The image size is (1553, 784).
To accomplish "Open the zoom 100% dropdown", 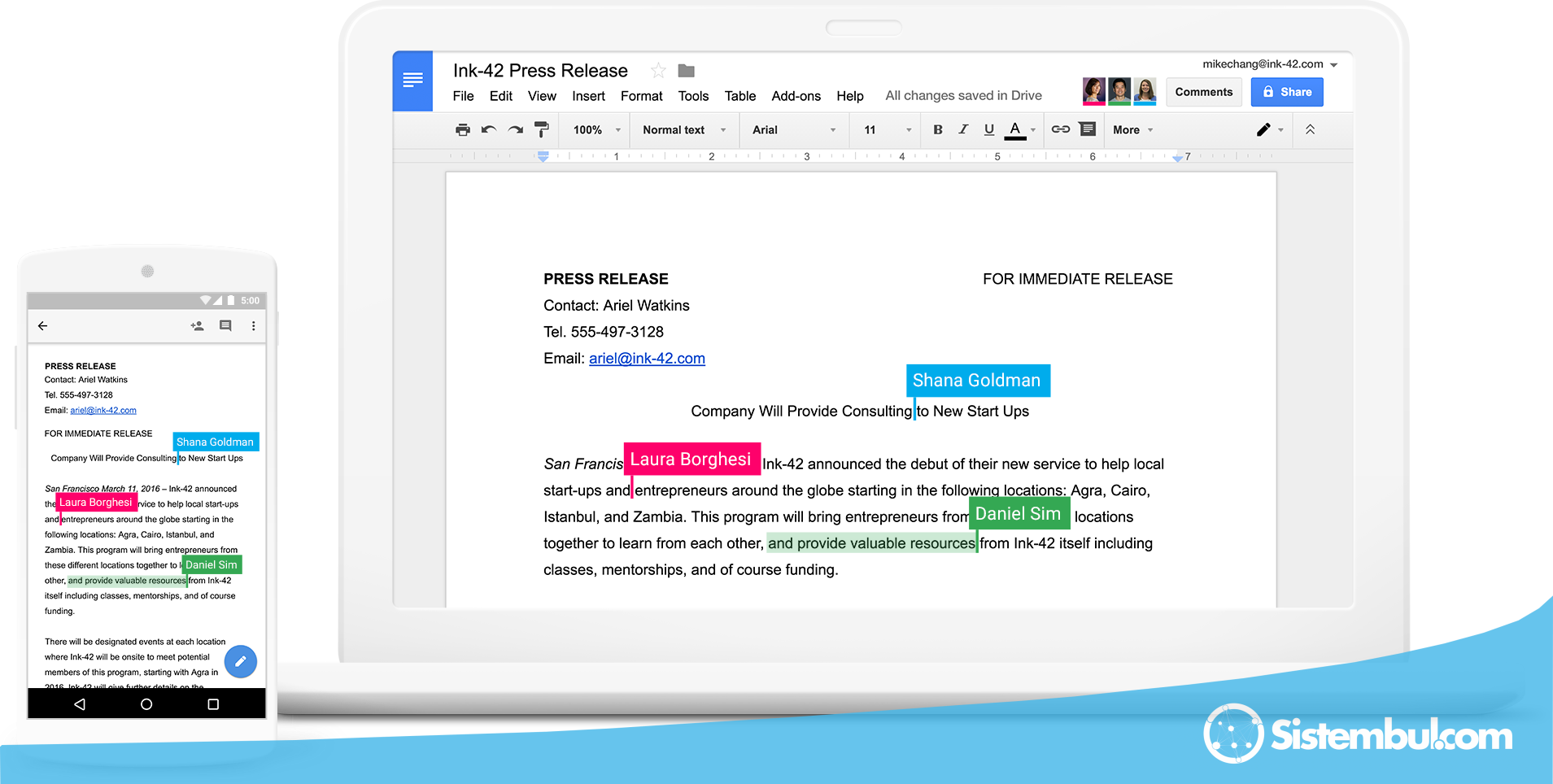I will pos(596,130).
